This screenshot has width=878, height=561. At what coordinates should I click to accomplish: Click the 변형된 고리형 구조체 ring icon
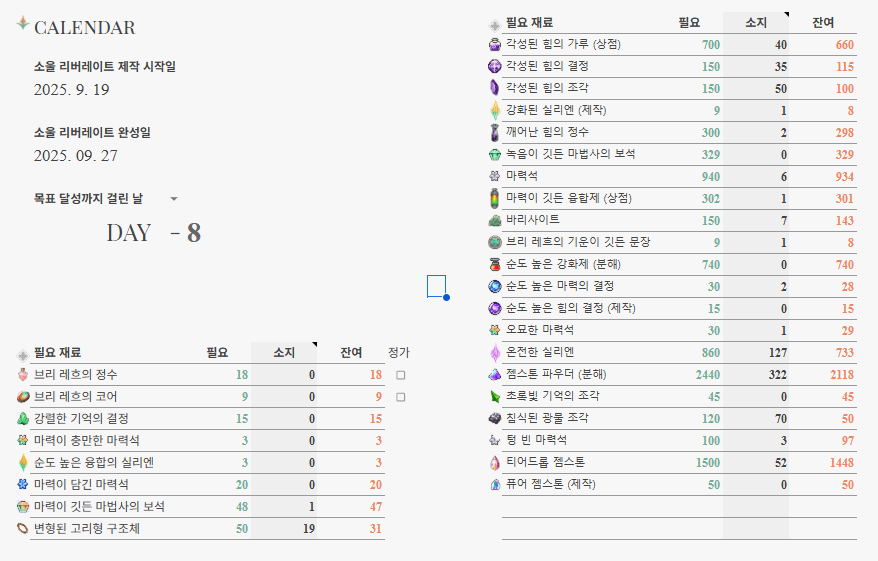pyautogui.click(x=22, y=529)
